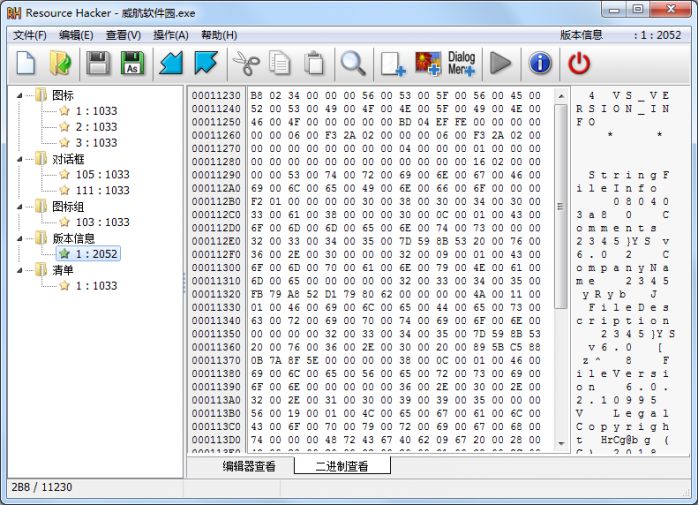Click the scissors Cut icon
This screenshot has width=698, height=505.
pos(246,63)
